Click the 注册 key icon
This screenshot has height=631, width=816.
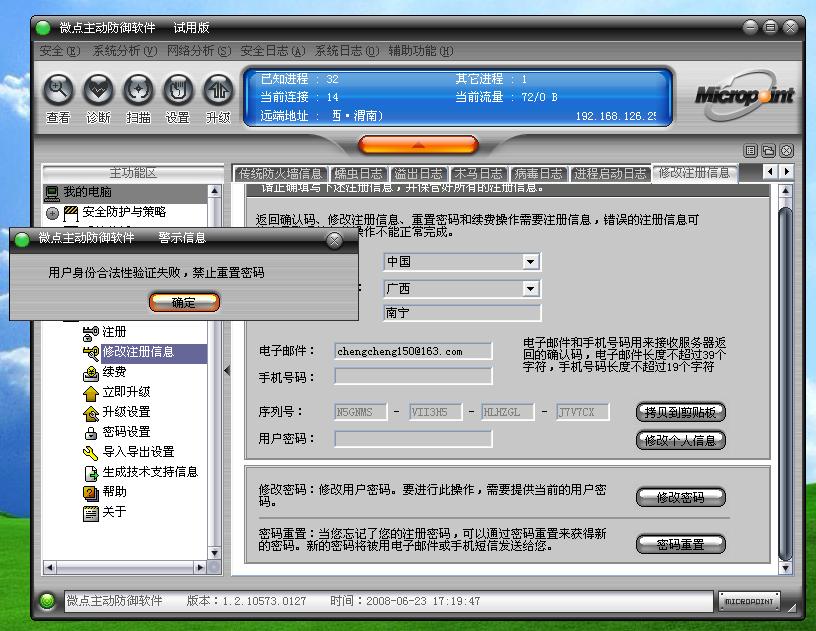click(x=91, y=332)
